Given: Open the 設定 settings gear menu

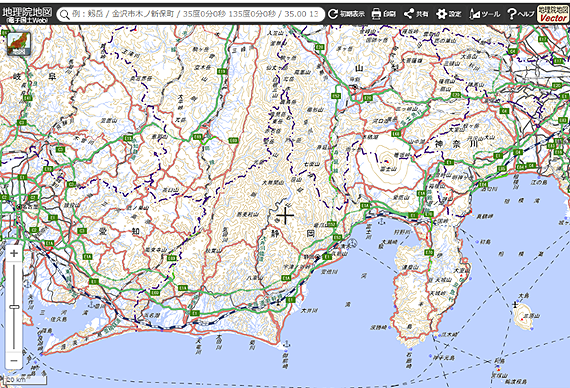Looking at the screenshot, I should tap(449, 14).
